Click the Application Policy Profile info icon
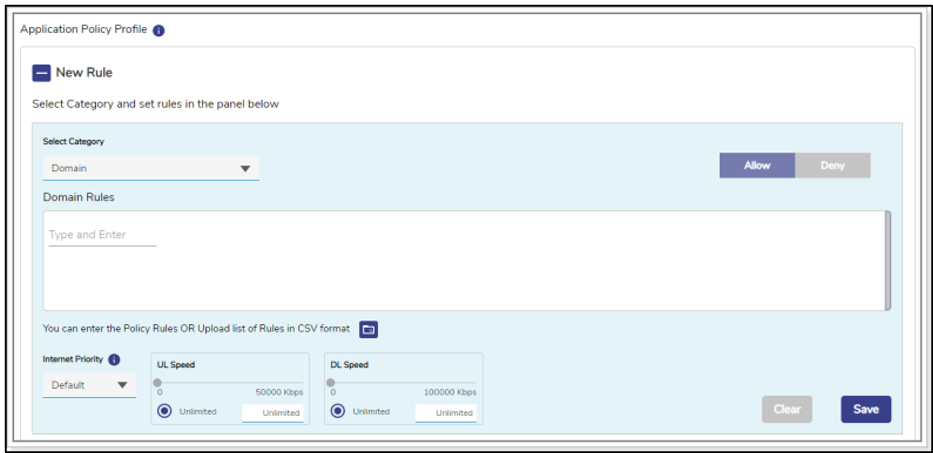The height and width of the screenshot is (453, 933). coord(159,30)
